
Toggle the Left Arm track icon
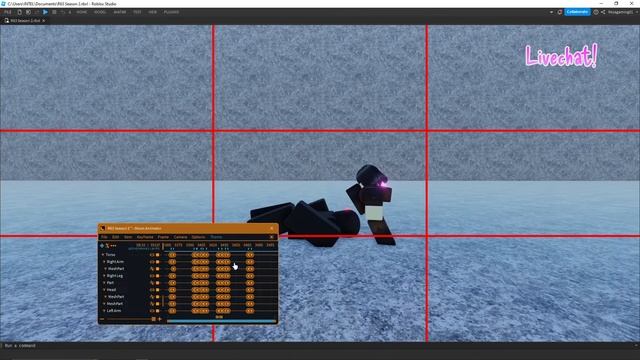[152, 310]
